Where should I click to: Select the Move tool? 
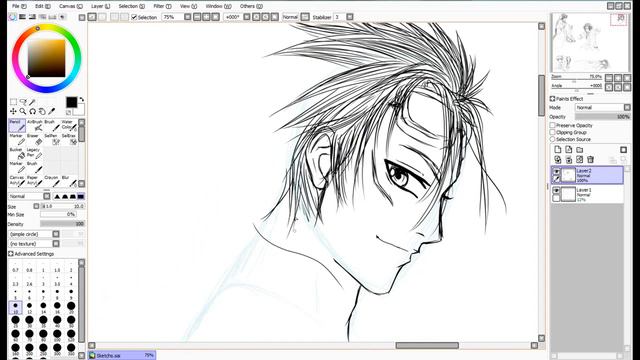click(13, 111)
